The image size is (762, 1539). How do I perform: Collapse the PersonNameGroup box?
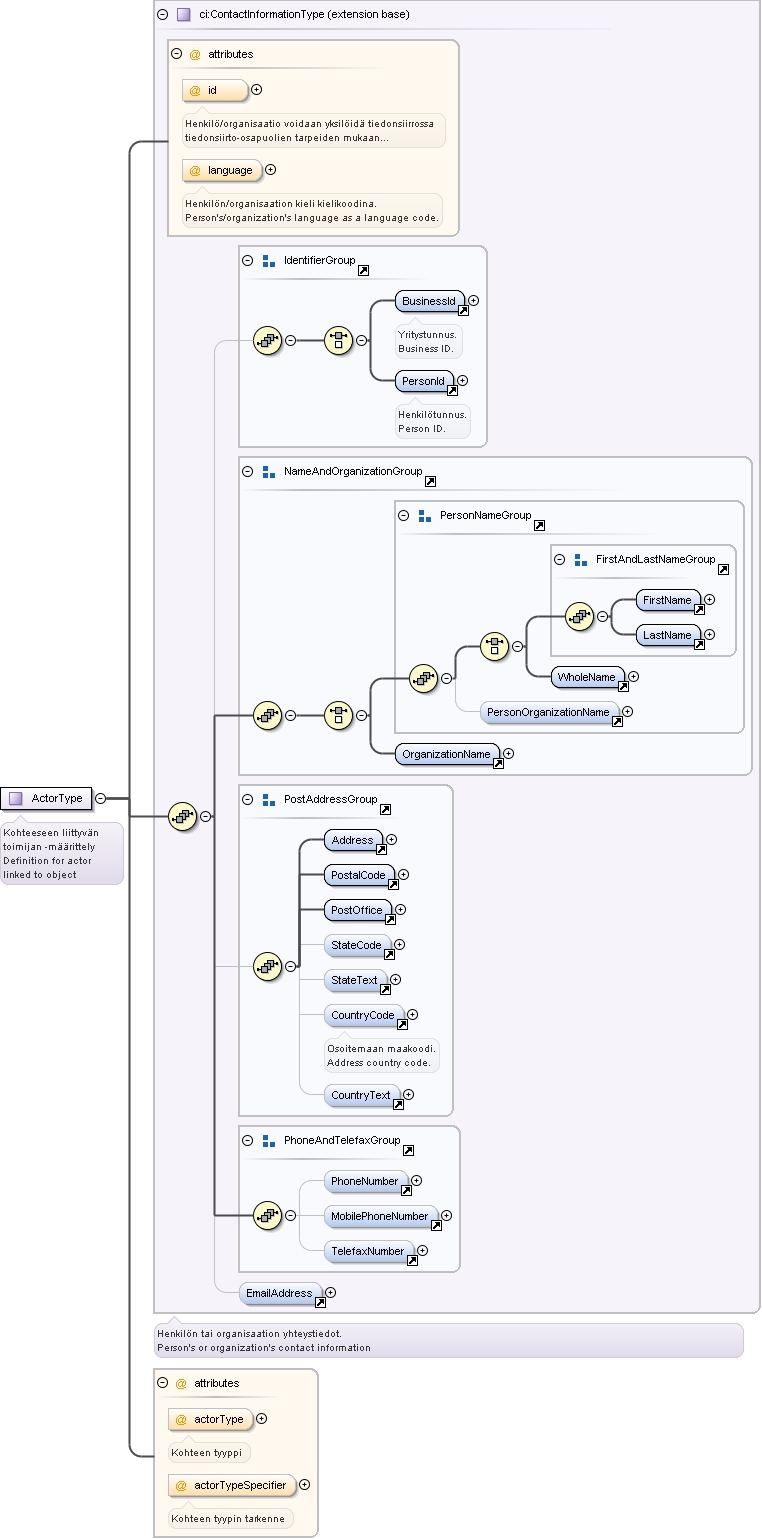pyautogui.click(x=403, y=516)
